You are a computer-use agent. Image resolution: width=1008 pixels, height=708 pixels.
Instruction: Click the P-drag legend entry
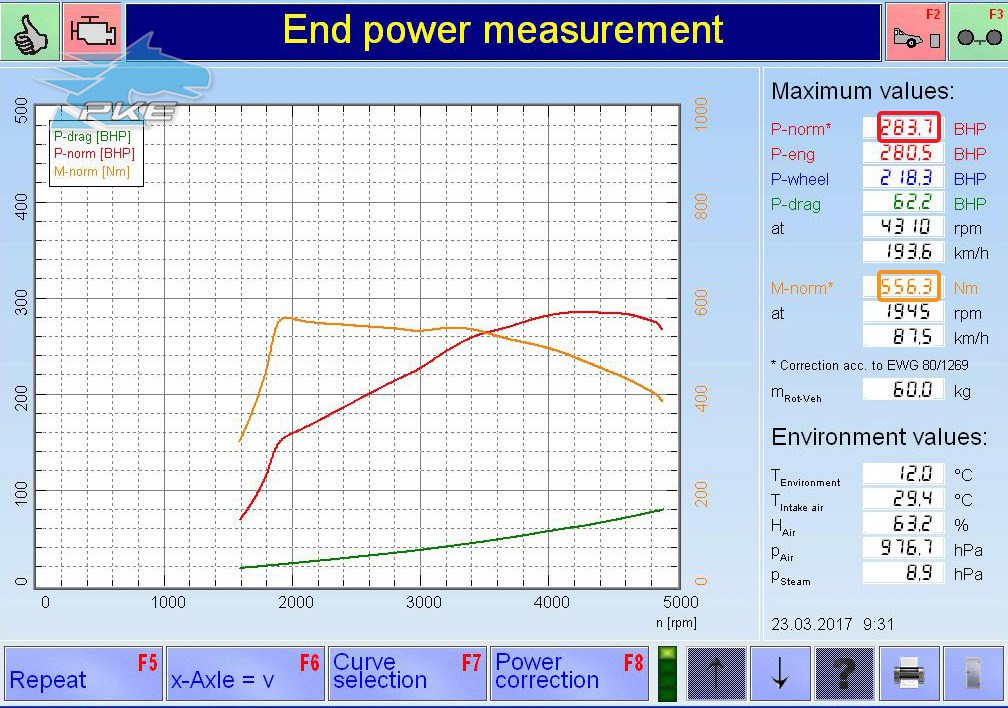(x=92, y=136)
